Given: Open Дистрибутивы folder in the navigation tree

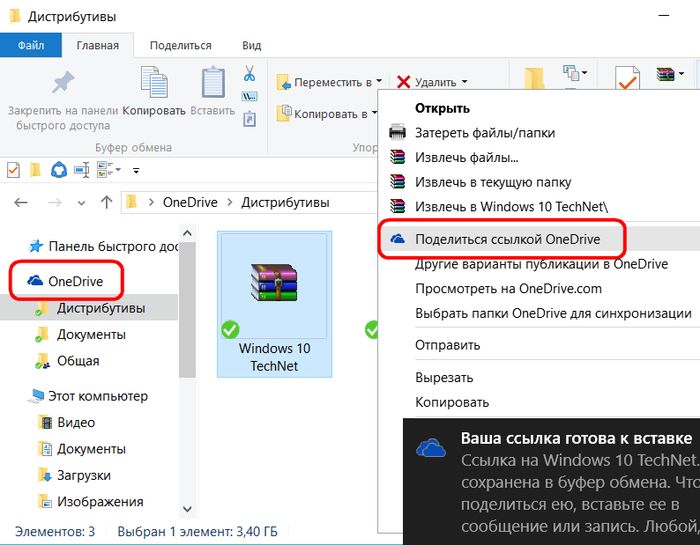Looking at the screenshot, I should [x=89, y=308].
